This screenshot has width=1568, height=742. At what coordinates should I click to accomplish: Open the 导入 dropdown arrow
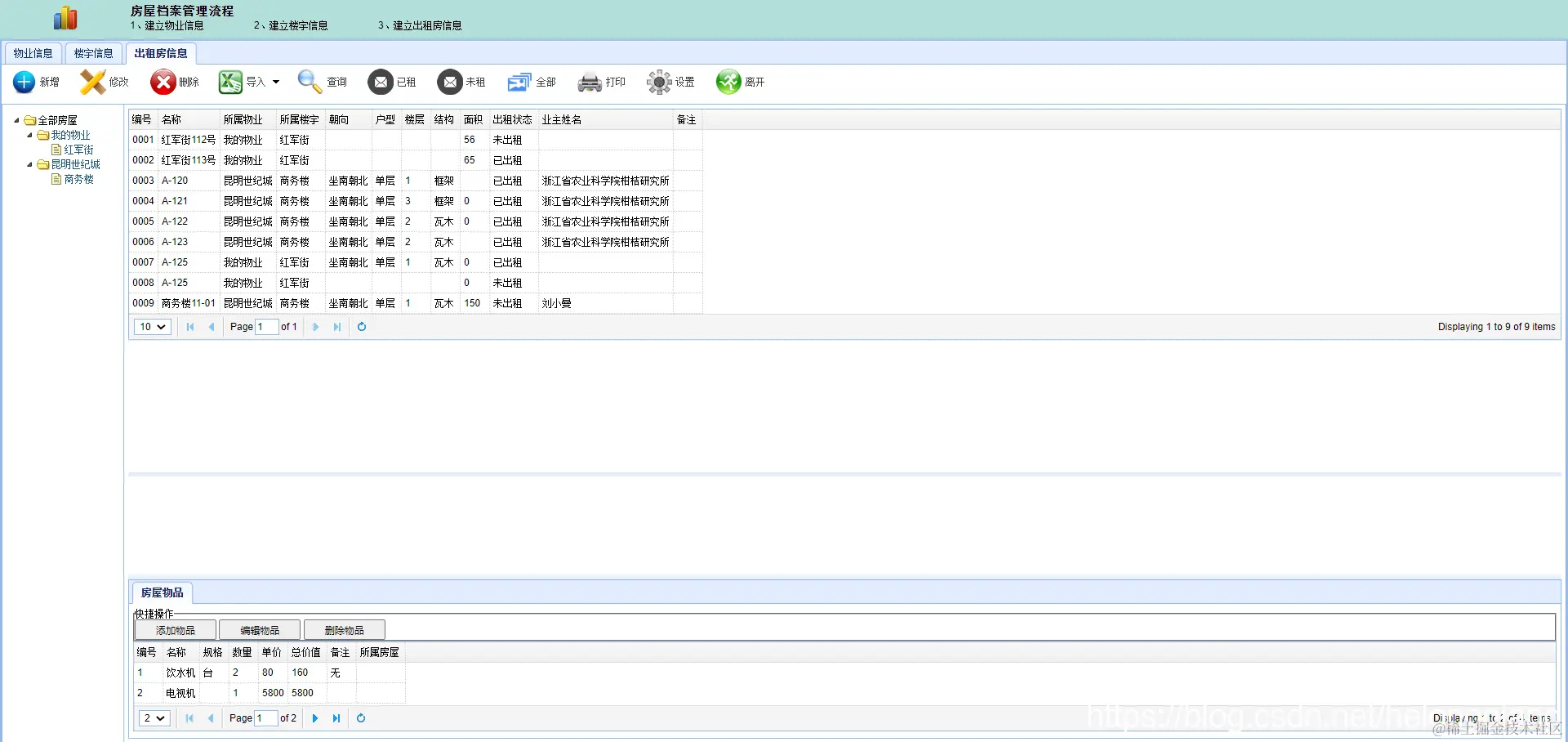[276, 82]
